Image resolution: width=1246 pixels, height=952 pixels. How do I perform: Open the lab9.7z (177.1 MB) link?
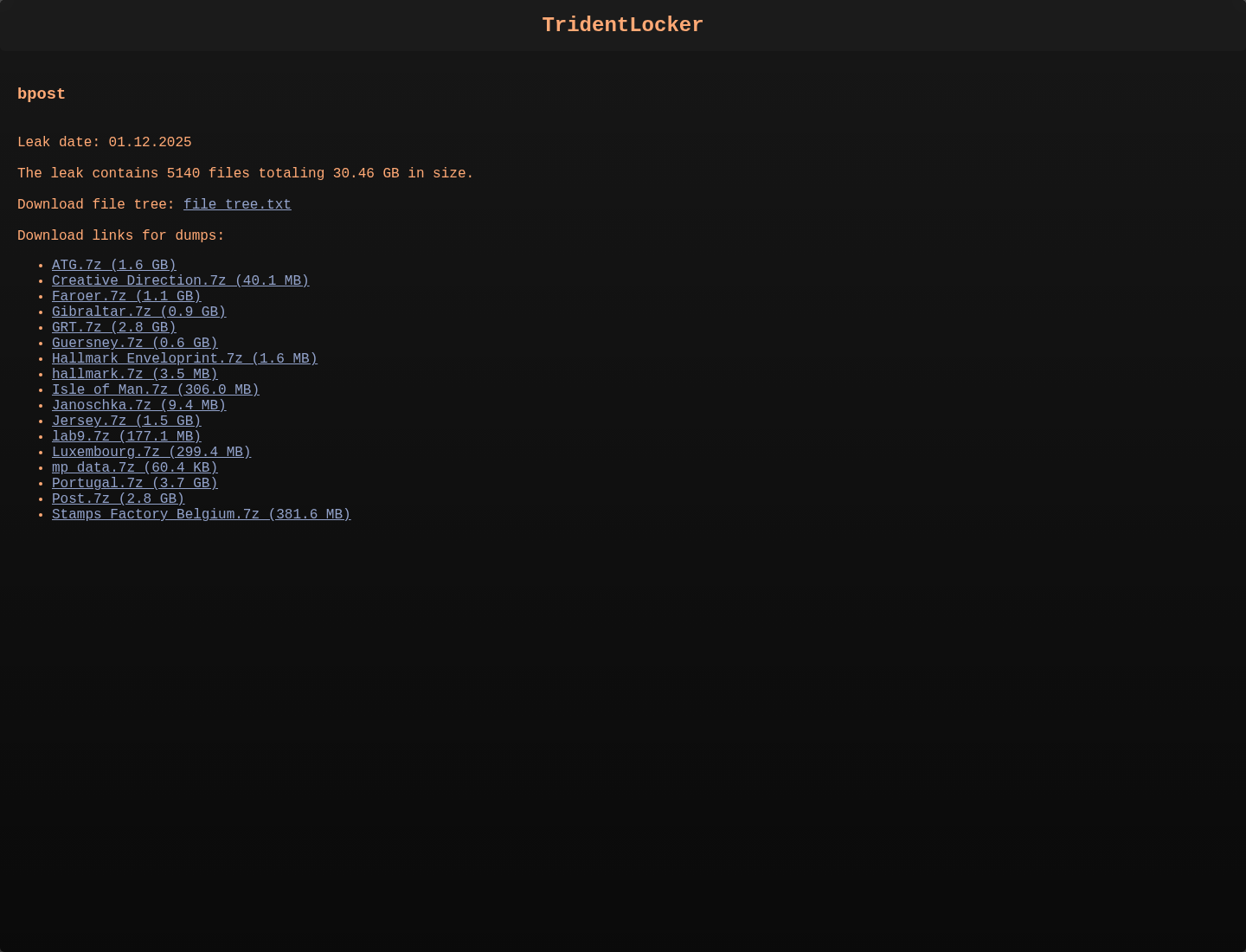pyautogui.click(x=126, y=437)
